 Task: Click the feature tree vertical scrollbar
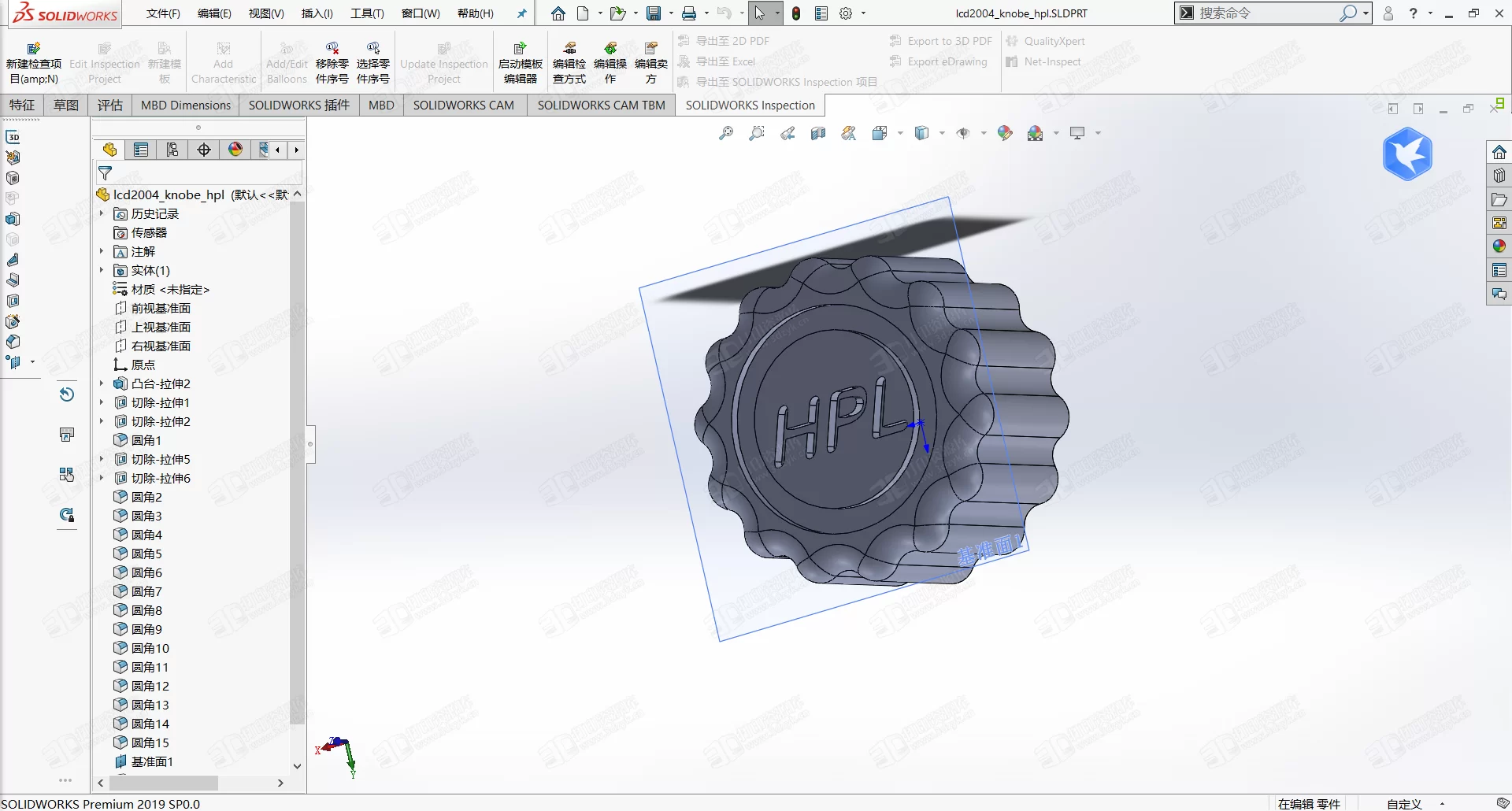297,463
